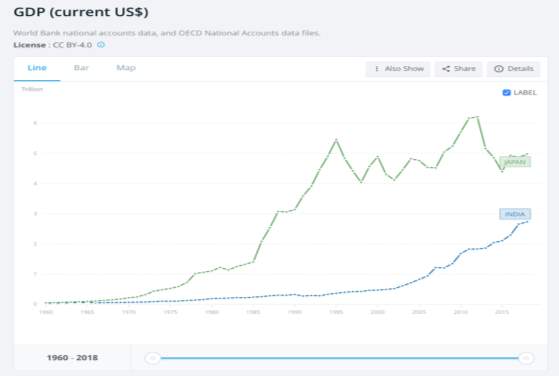Click the 1960 - 2018 range text

coord(72,357)
